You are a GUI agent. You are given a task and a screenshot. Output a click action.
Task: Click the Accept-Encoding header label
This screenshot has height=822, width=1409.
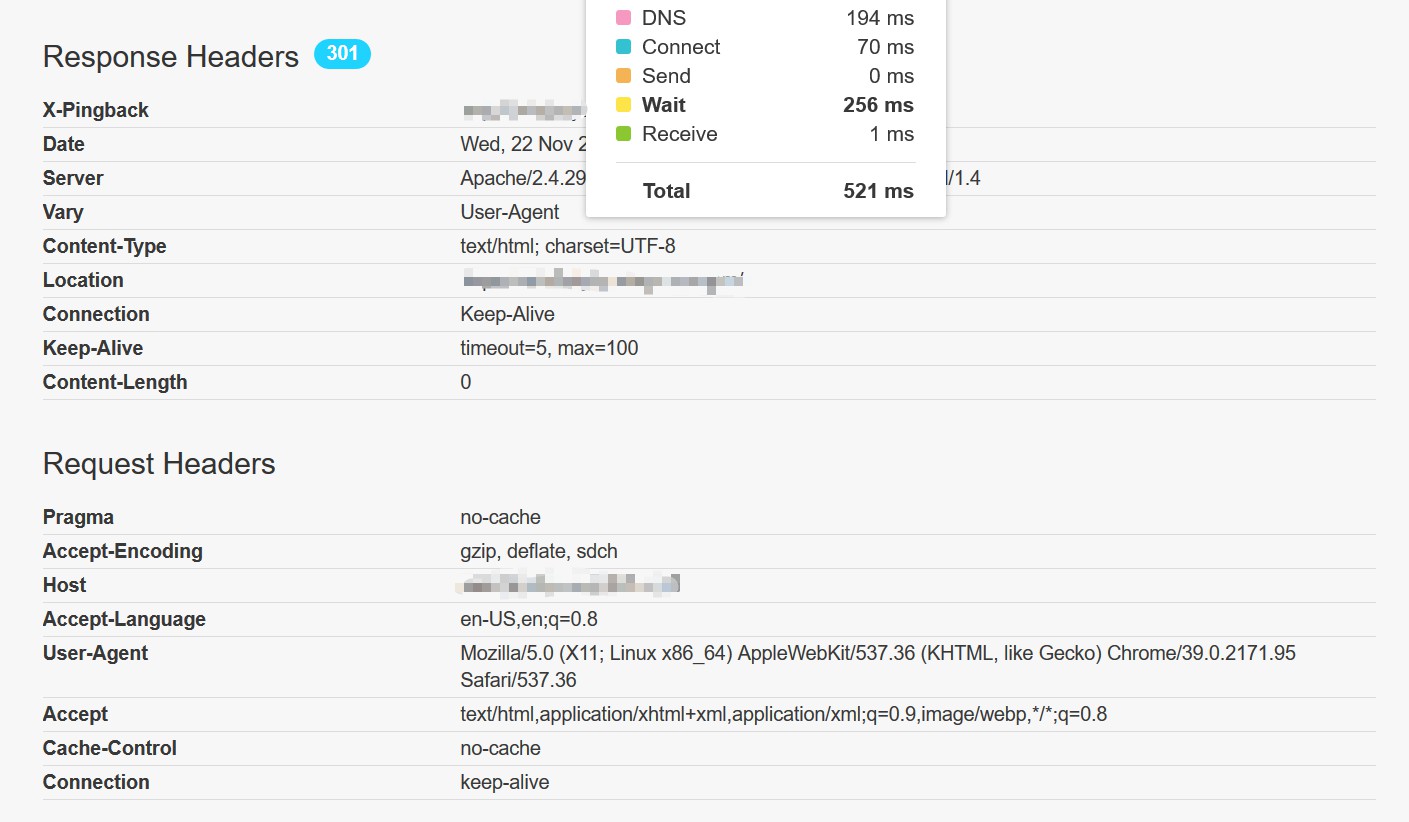tap(123, 551)
